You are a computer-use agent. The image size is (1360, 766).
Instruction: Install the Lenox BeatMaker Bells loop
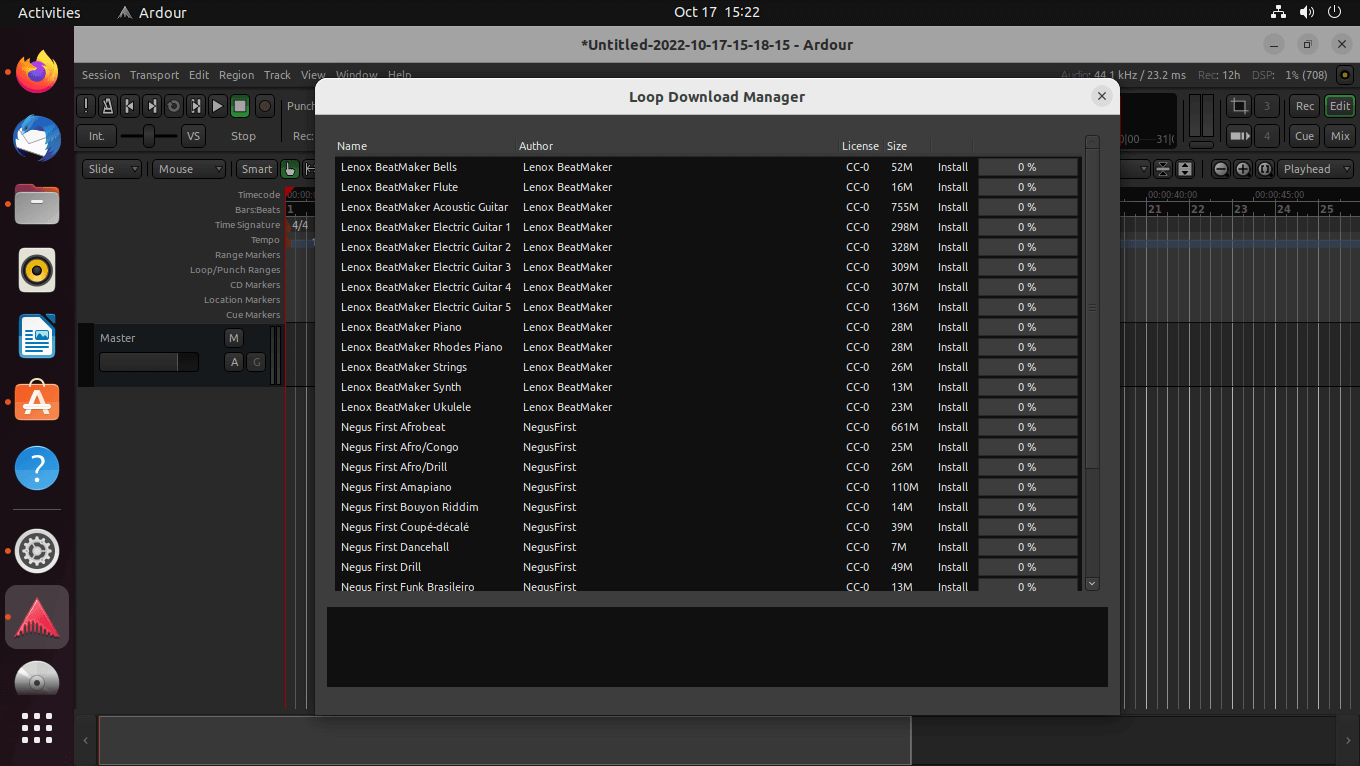[x=952, y=167]
